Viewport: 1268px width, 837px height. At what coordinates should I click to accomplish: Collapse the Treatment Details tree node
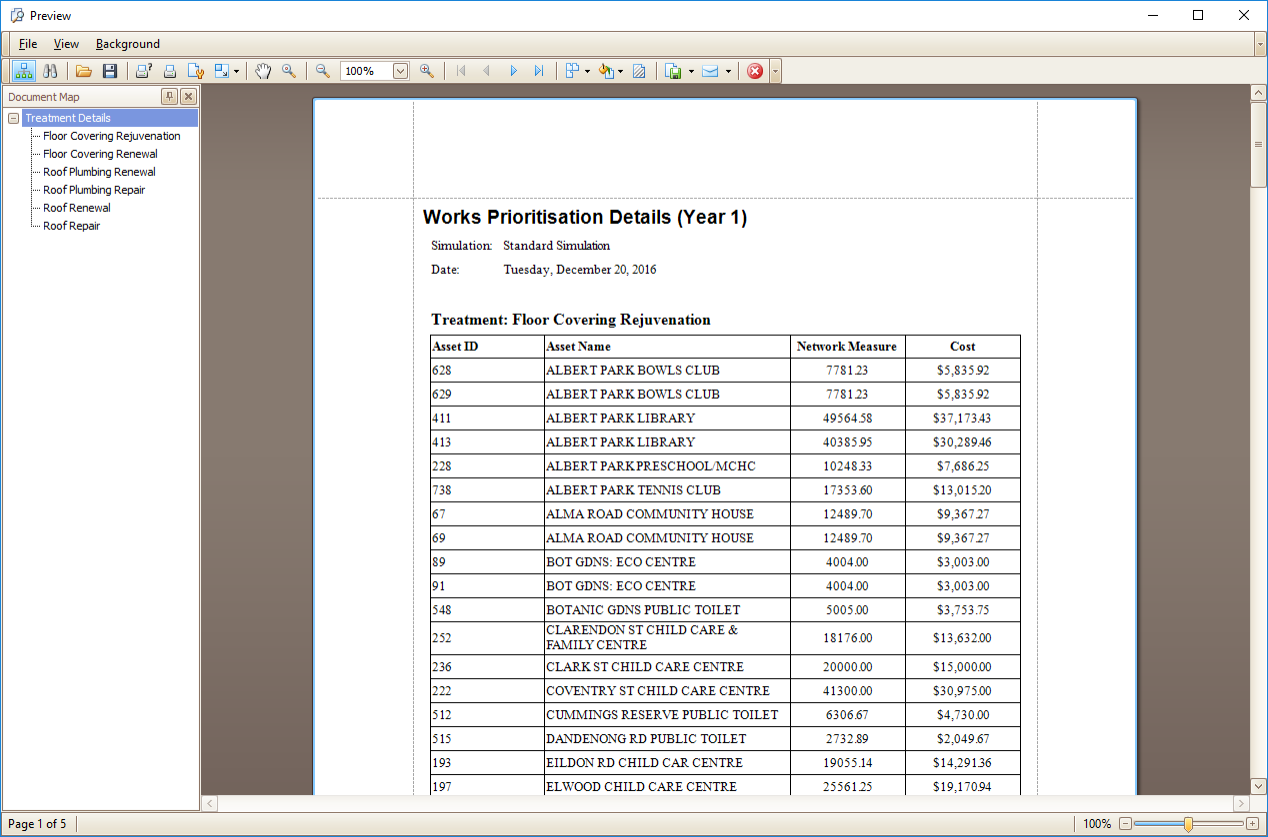tap(14, 118)
